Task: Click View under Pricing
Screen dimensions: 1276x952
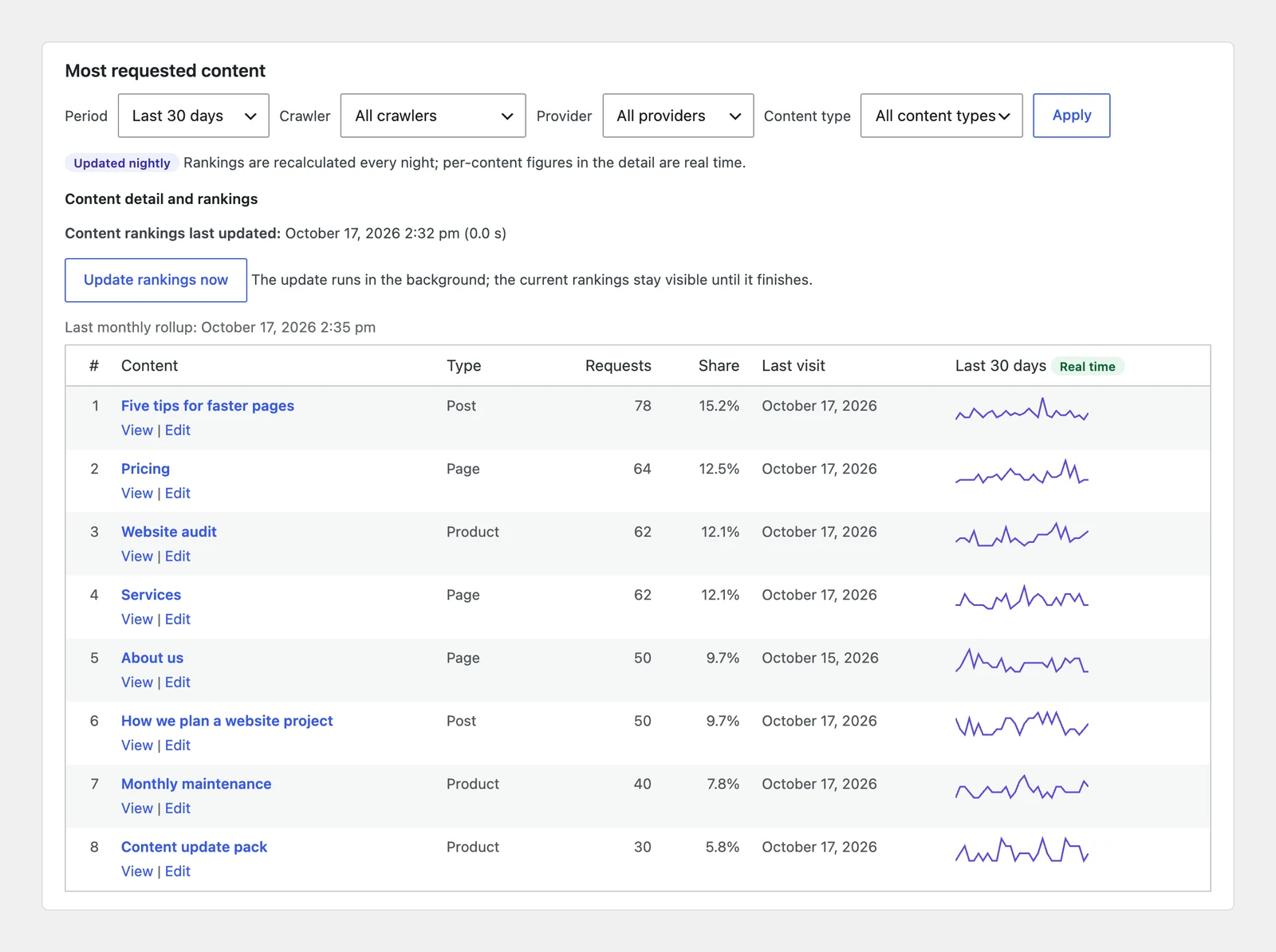Action: [x=137, y=494]
